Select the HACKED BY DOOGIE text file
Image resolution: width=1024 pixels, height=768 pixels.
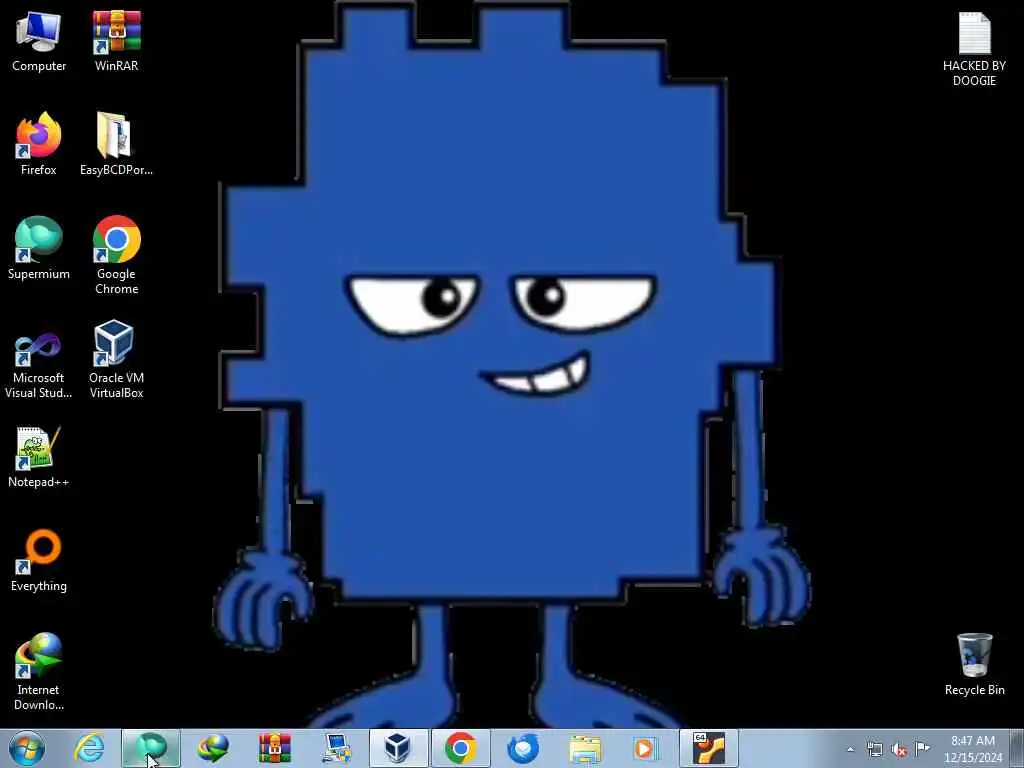pos(974,49)
